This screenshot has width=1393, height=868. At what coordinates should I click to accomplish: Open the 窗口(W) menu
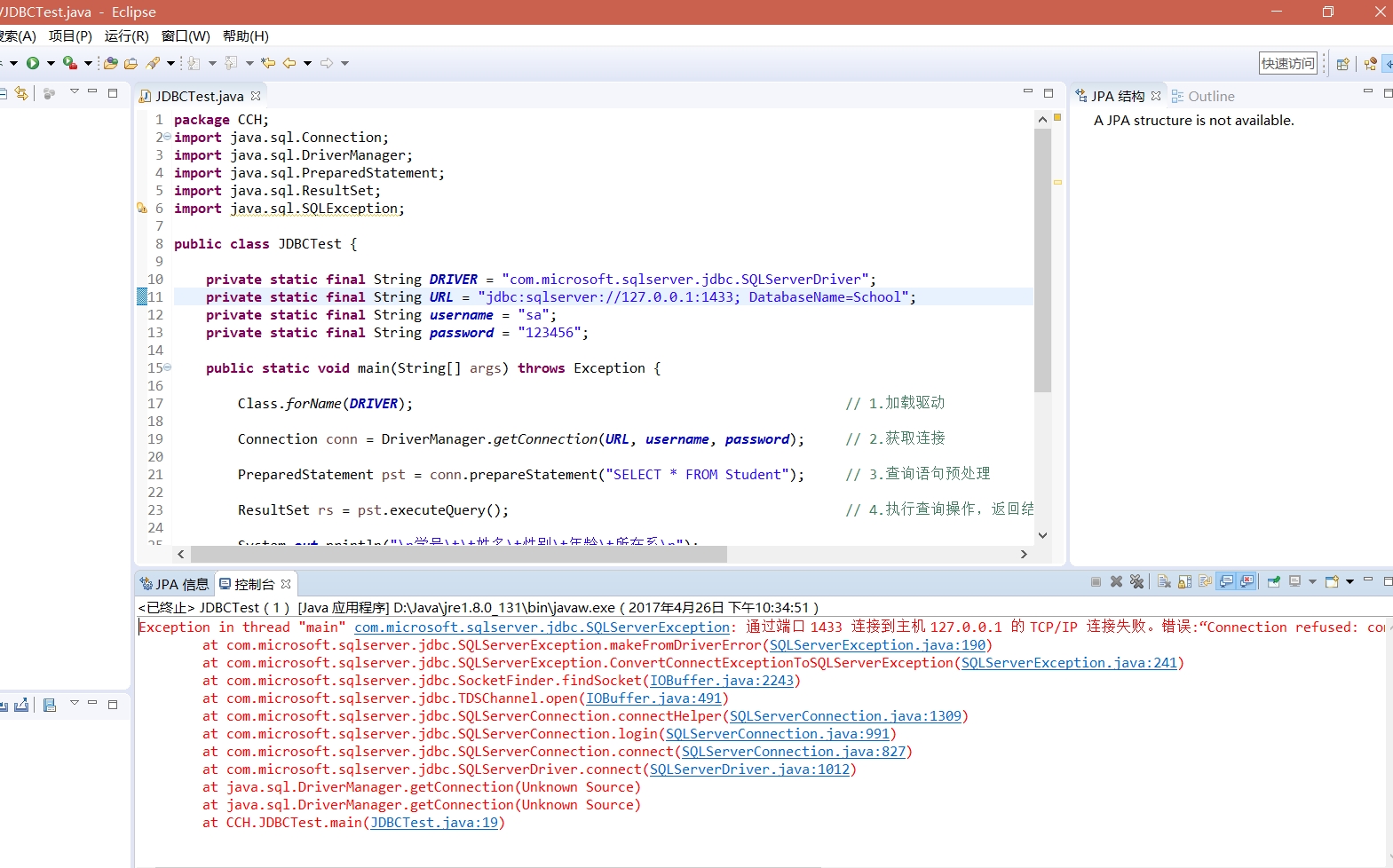coord(186,36)
